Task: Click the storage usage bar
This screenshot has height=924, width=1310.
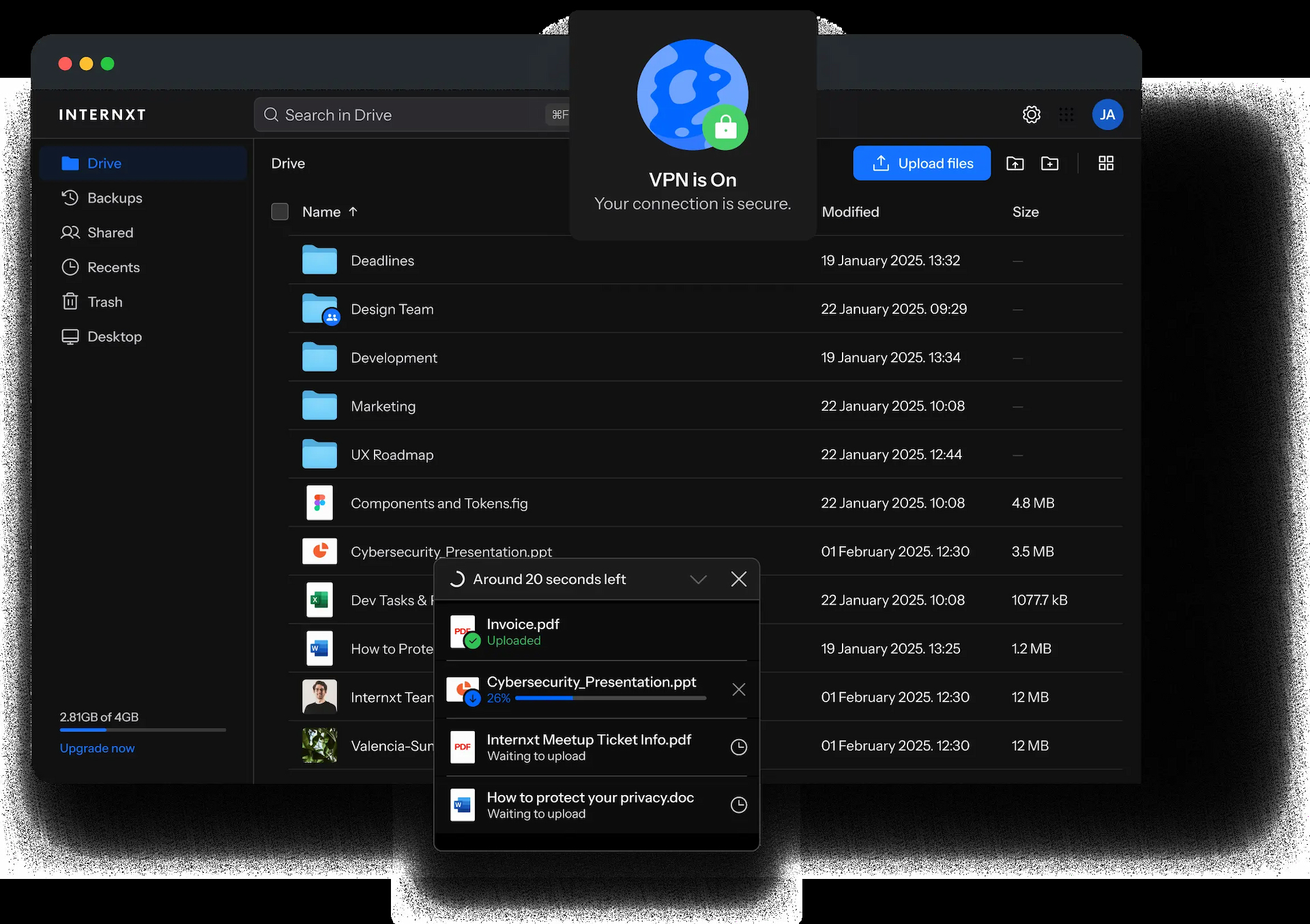Action: [143, 730]
